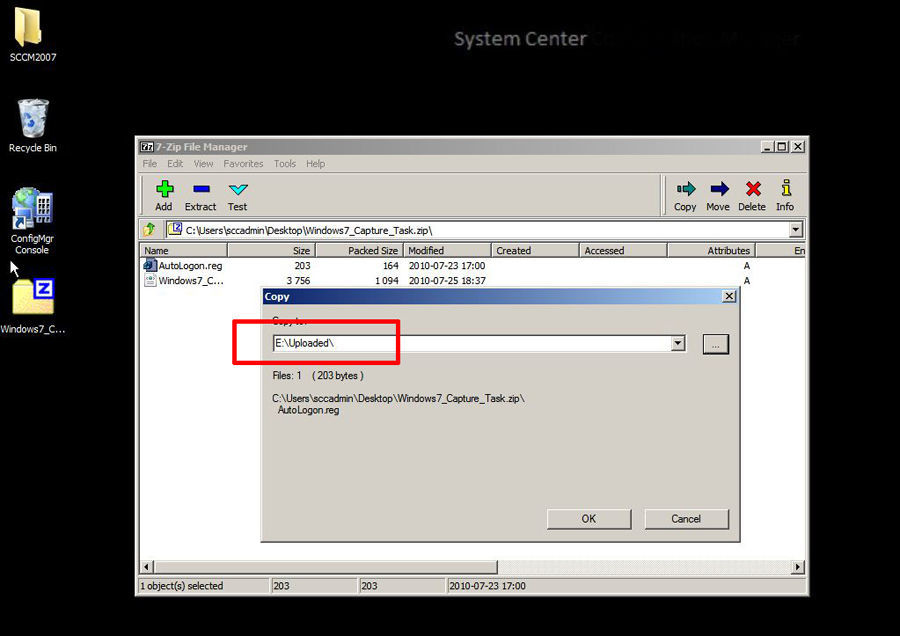Image resolution: width=900 pixels, height=636 pixels.
Task: Click packed size value 164
Action: tap(391, 266)
